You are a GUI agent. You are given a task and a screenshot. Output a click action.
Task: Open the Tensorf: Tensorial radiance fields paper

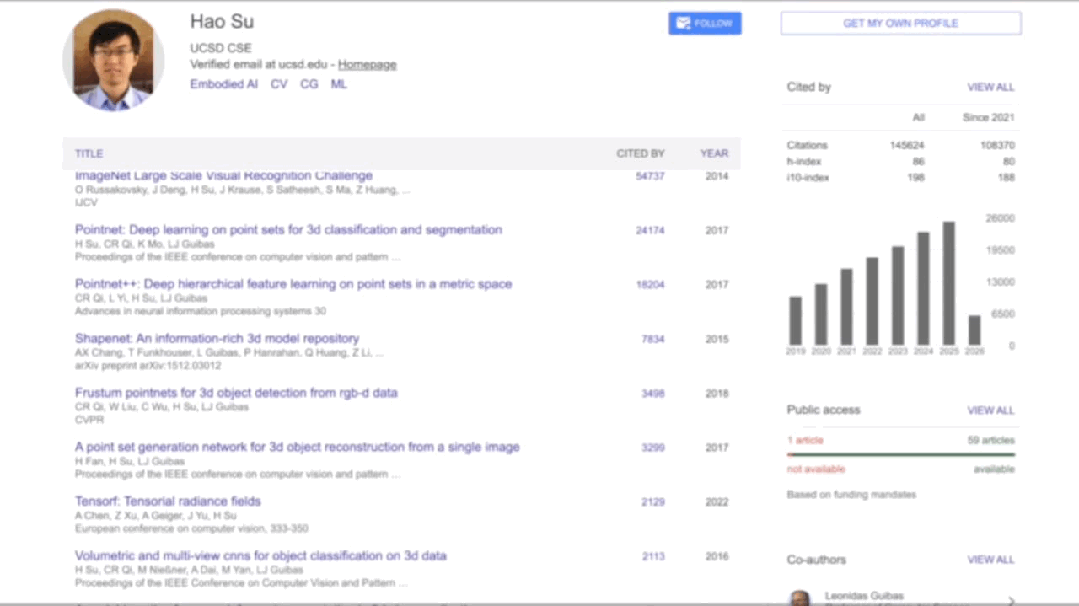[x=168, y=501]
